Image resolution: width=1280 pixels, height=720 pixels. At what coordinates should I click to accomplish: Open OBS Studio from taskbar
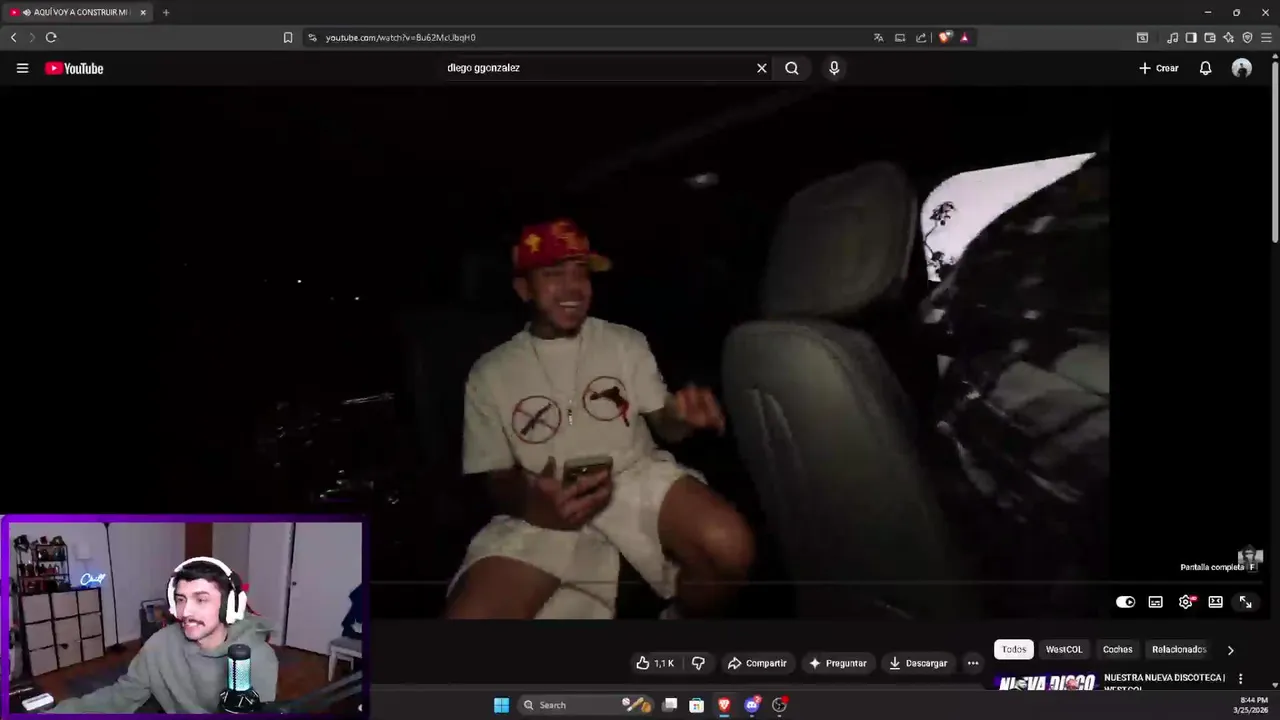pos(779,705)
